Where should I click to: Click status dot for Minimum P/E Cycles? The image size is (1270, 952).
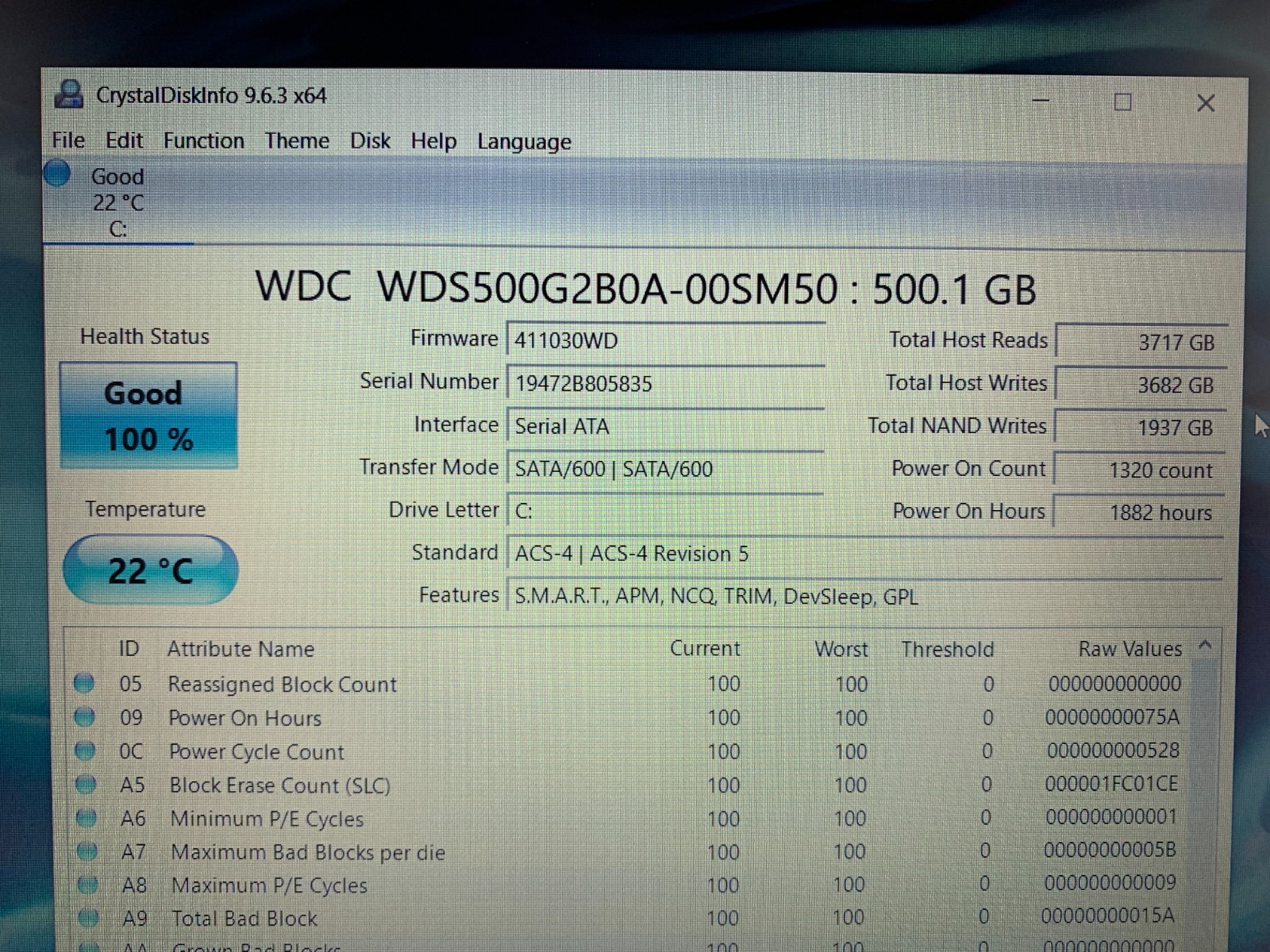click(87, 818)
